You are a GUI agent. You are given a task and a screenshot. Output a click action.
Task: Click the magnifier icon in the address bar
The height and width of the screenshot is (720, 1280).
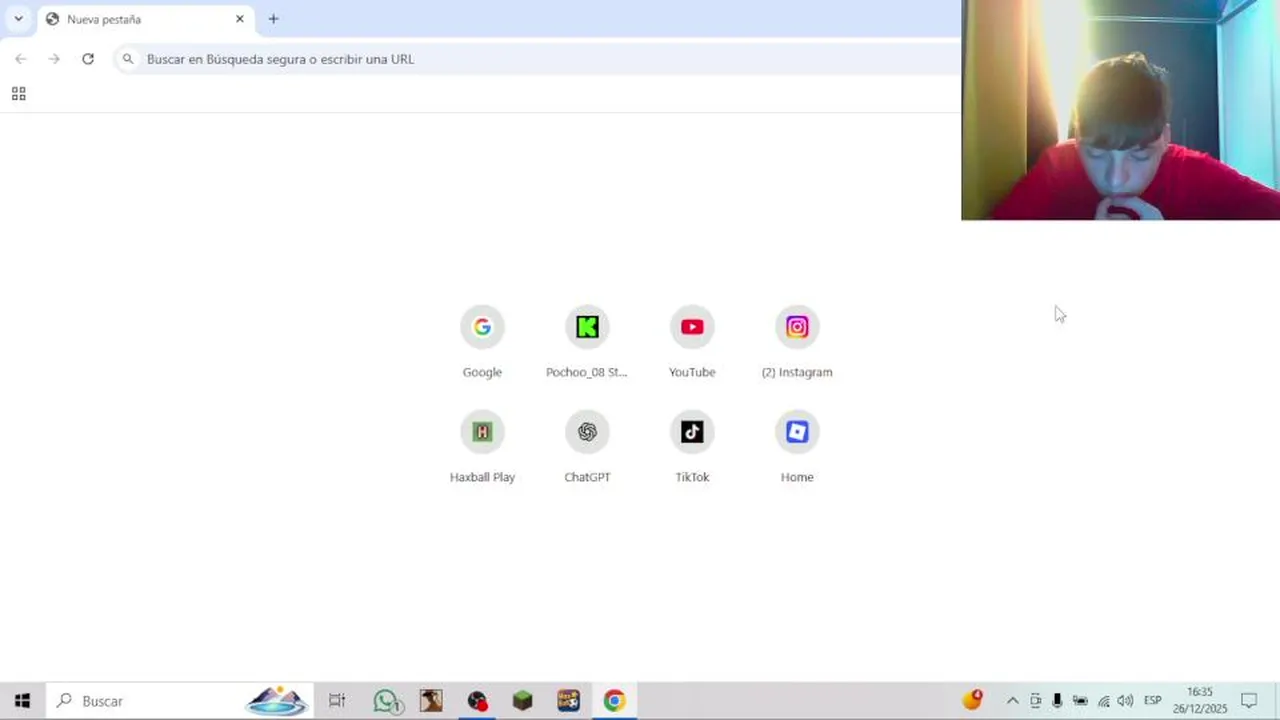128,59
